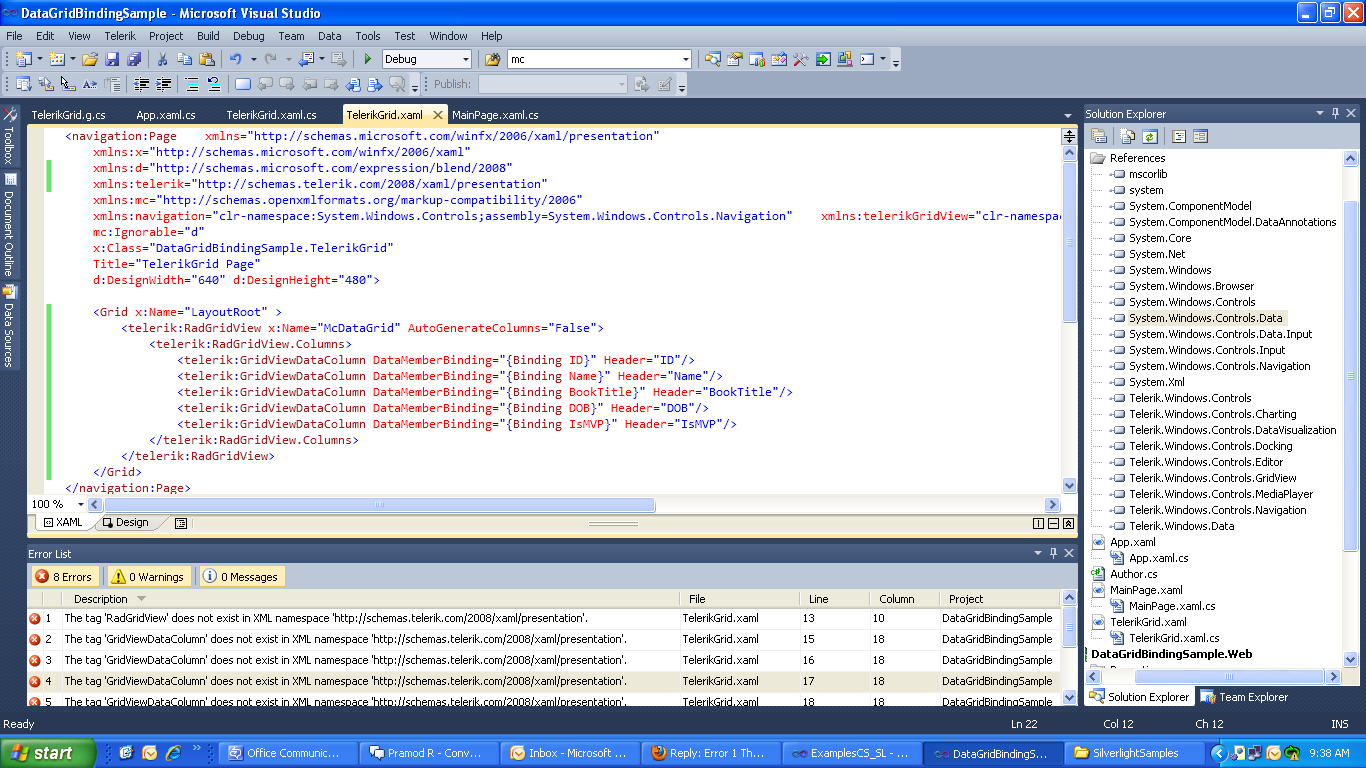This screenshot has height=768, width=1366.
Task: Switch to the Design view
Action: tap(126, 522)
